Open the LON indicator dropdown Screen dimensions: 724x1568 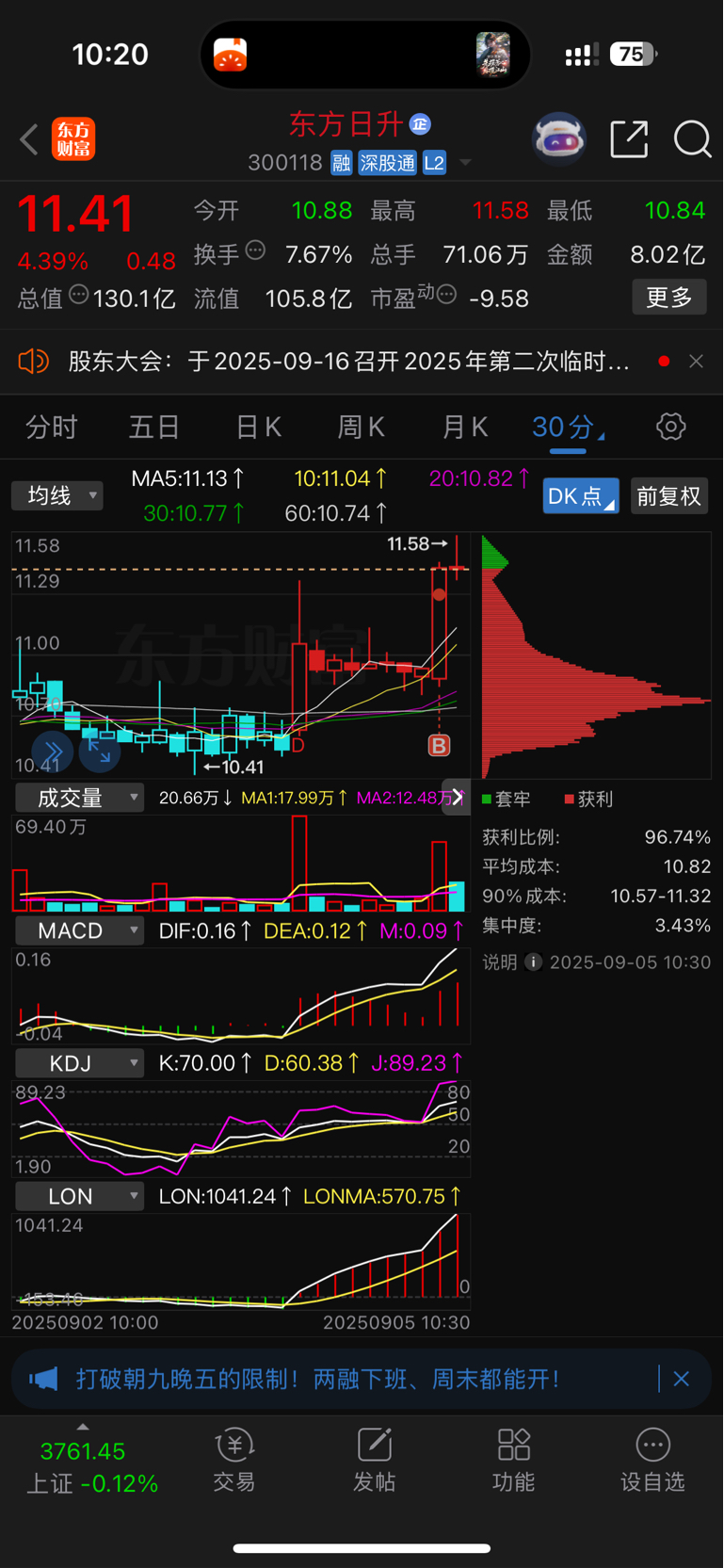80,1196
